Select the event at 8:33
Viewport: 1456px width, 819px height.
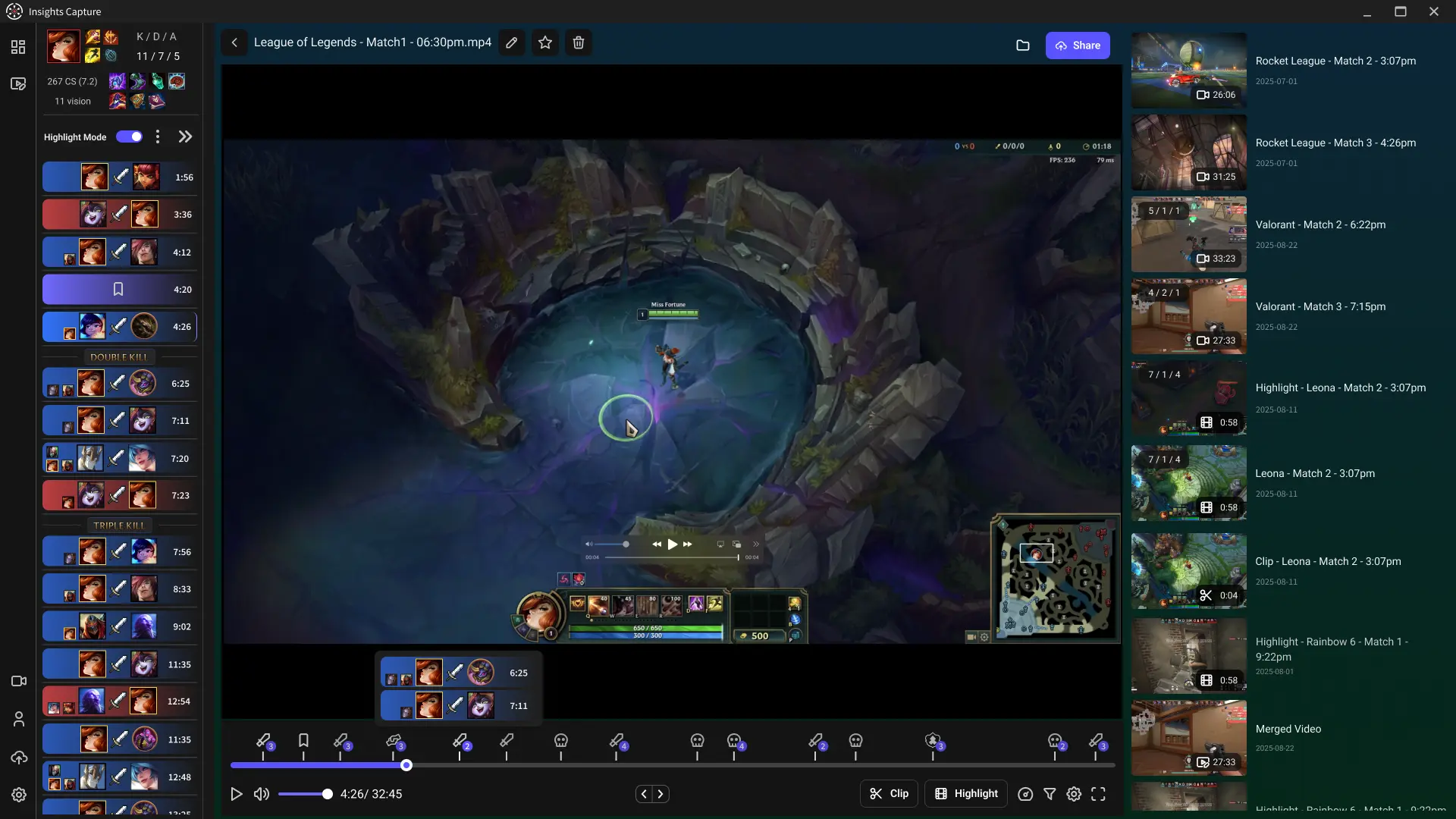click(x=120, y=589)
